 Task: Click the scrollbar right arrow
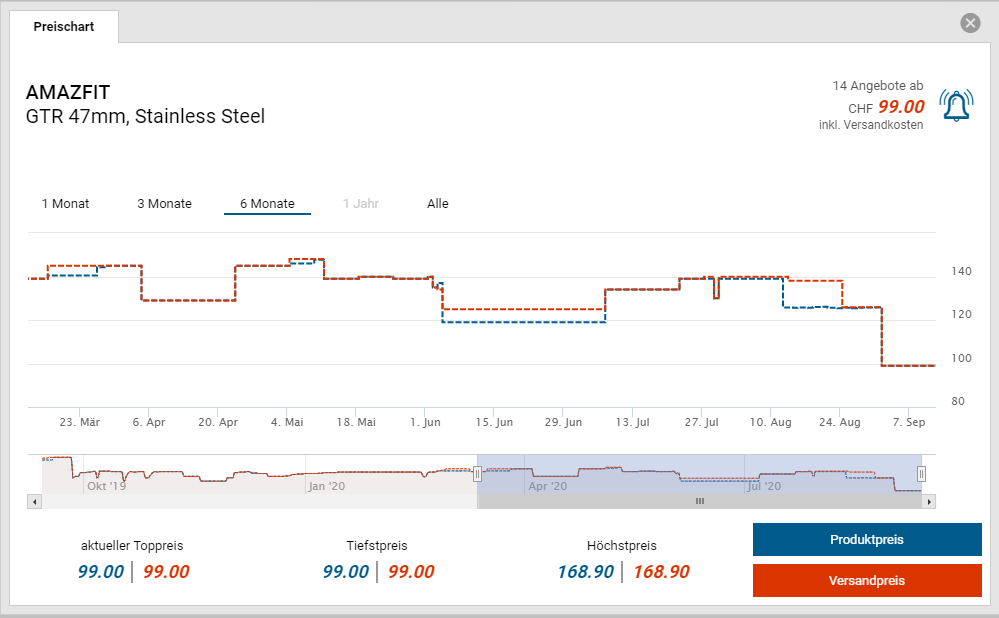coord(928,501)
